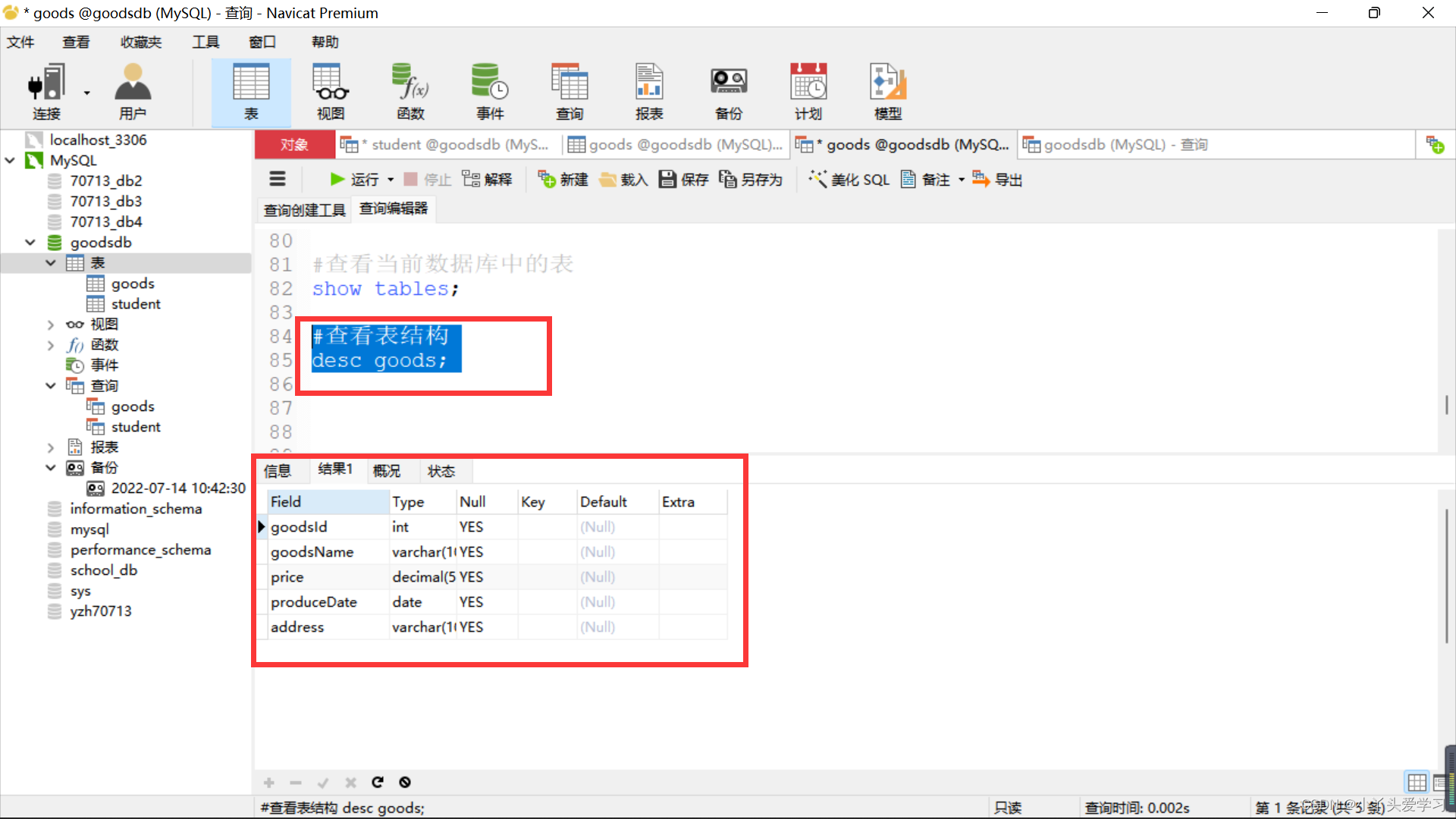Open the 帮助 menu
The image size is (1456, 819).
(x=325, y=42)
